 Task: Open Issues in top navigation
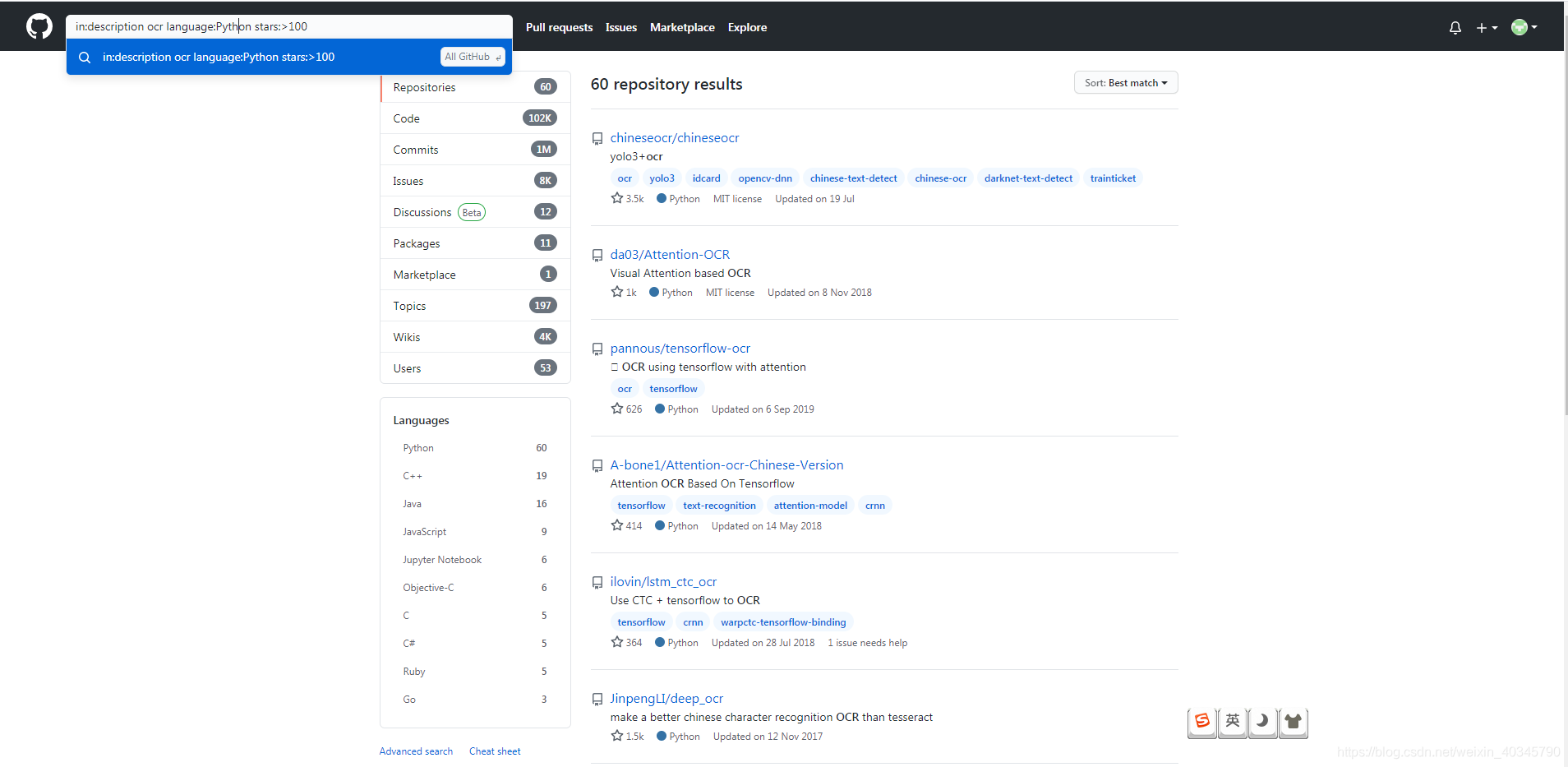coord(621,27)
